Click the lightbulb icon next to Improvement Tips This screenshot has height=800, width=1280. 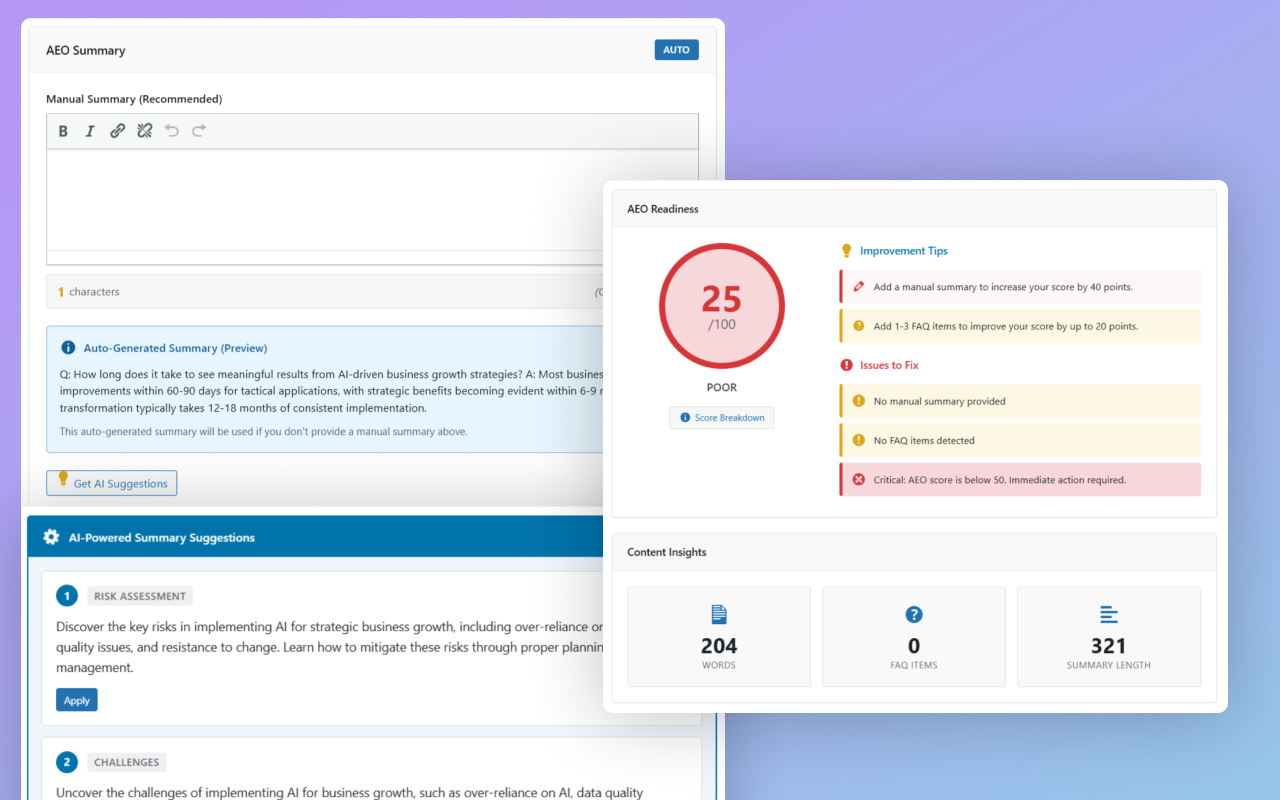coord(846,250)
